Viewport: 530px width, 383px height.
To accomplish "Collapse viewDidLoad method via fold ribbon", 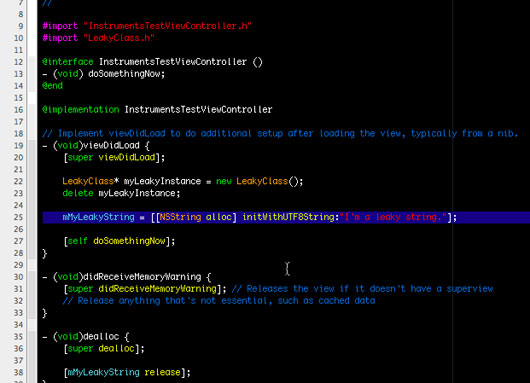I will pyautogui.click(x=32, y=199).
